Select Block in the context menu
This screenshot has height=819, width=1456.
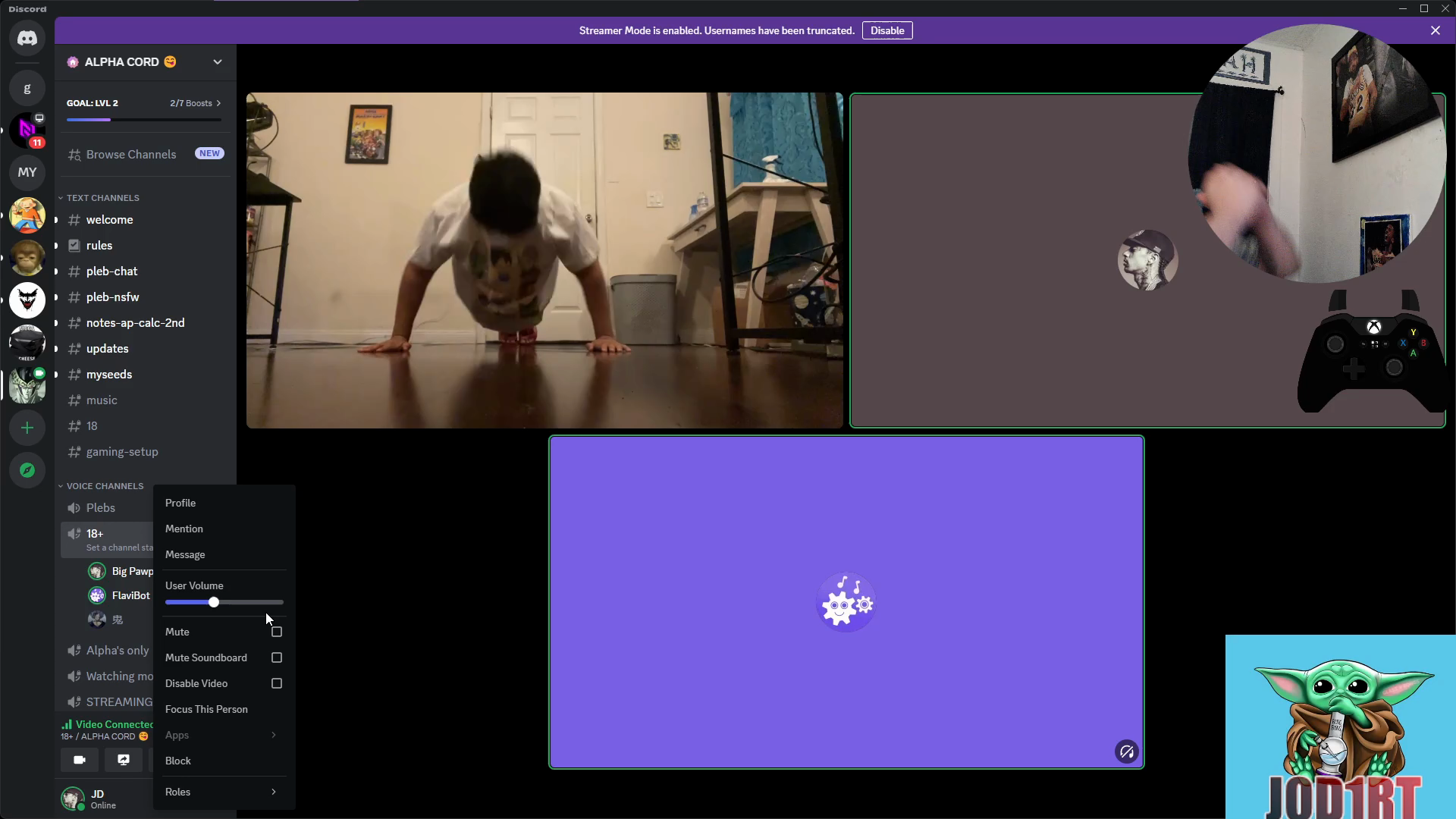pos(223,761)
